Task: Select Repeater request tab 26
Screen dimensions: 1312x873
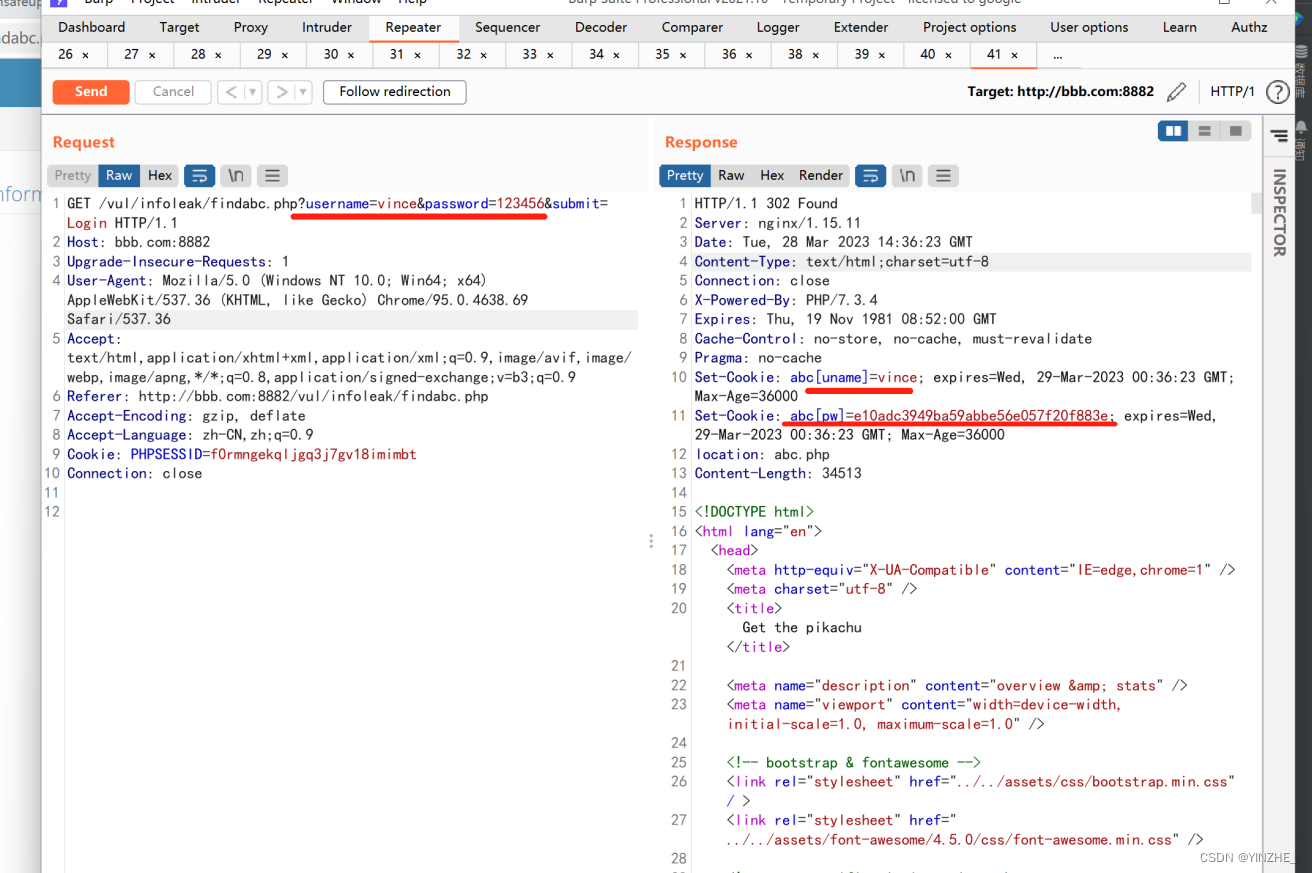Action: pyautogui.click(x=66, y=54)
